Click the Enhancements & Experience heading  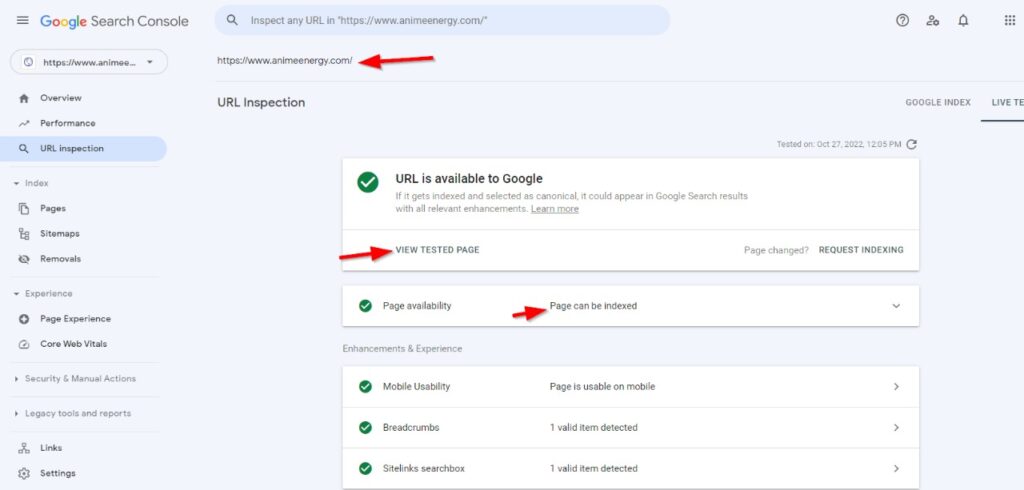[402, 349]
